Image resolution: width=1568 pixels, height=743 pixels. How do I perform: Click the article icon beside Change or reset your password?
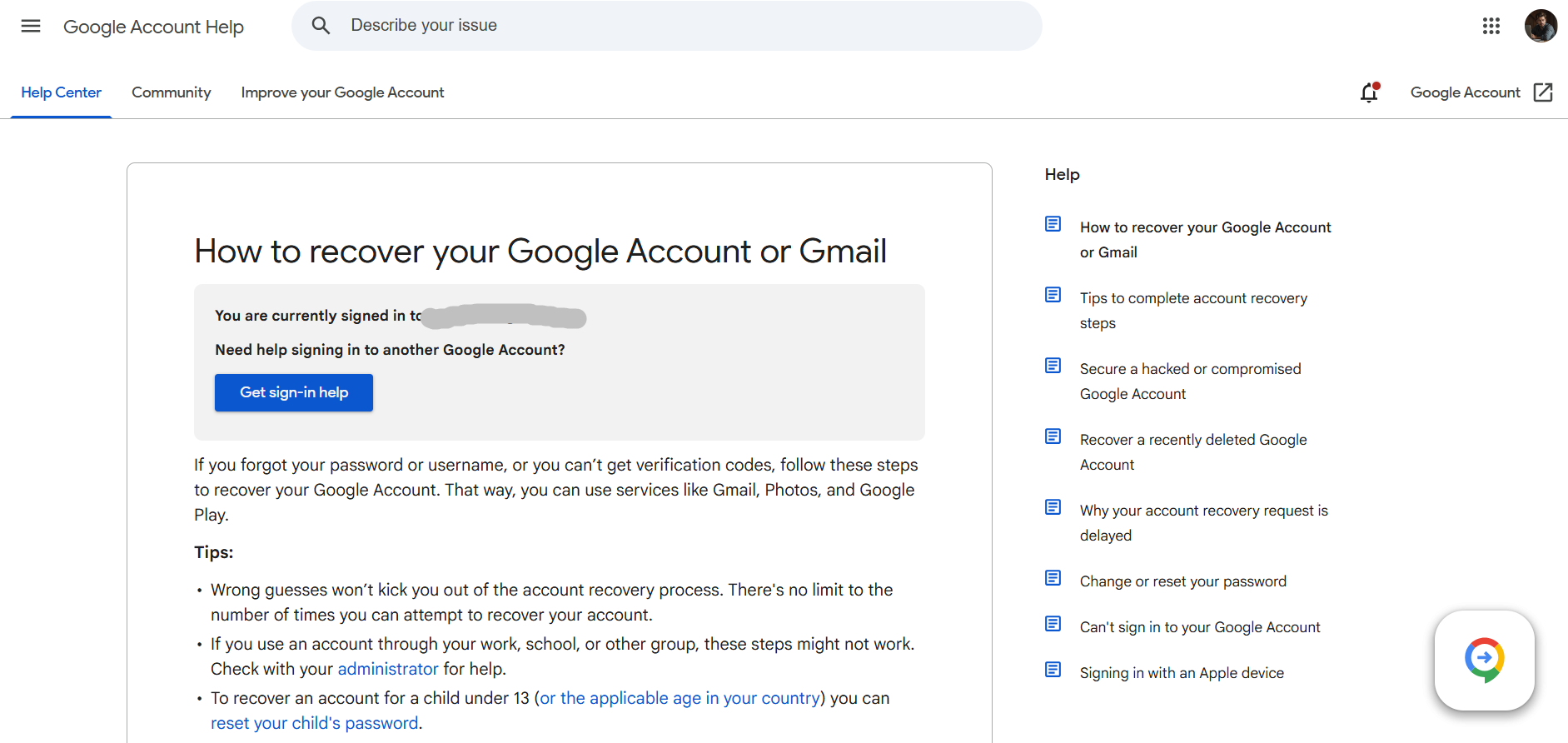tap(1053, 578)
